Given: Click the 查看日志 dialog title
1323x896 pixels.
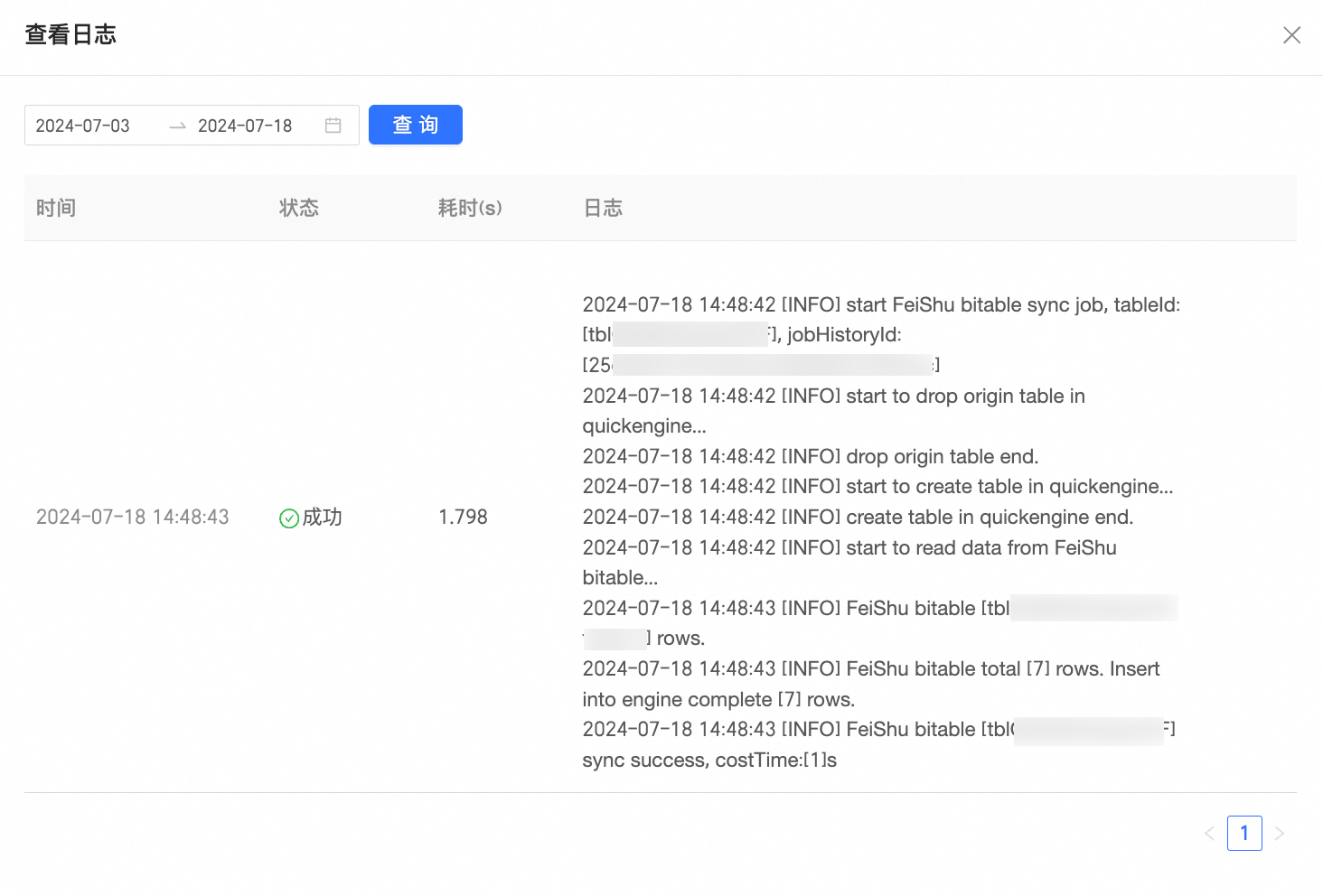Looking at the screenshot, I should 70,34.
